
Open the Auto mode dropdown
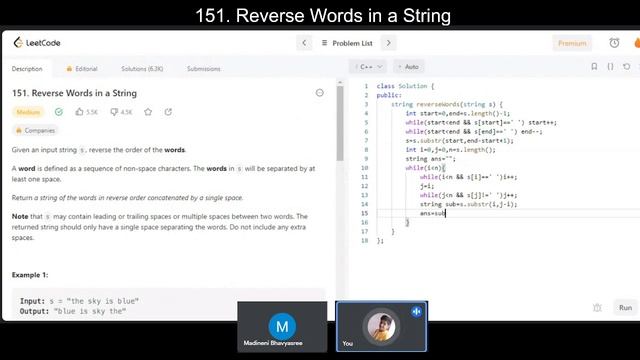coord(409,67)
